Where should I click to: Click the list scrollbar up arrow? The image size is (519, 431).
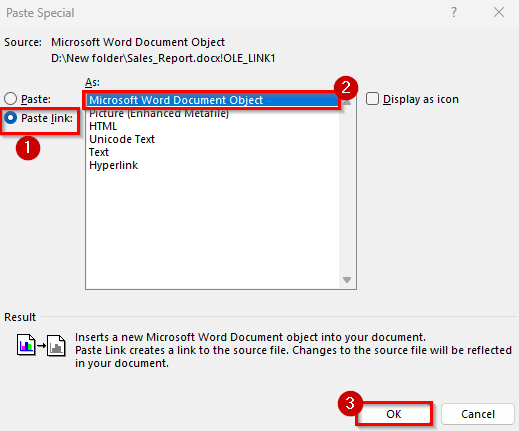point(347,103)
